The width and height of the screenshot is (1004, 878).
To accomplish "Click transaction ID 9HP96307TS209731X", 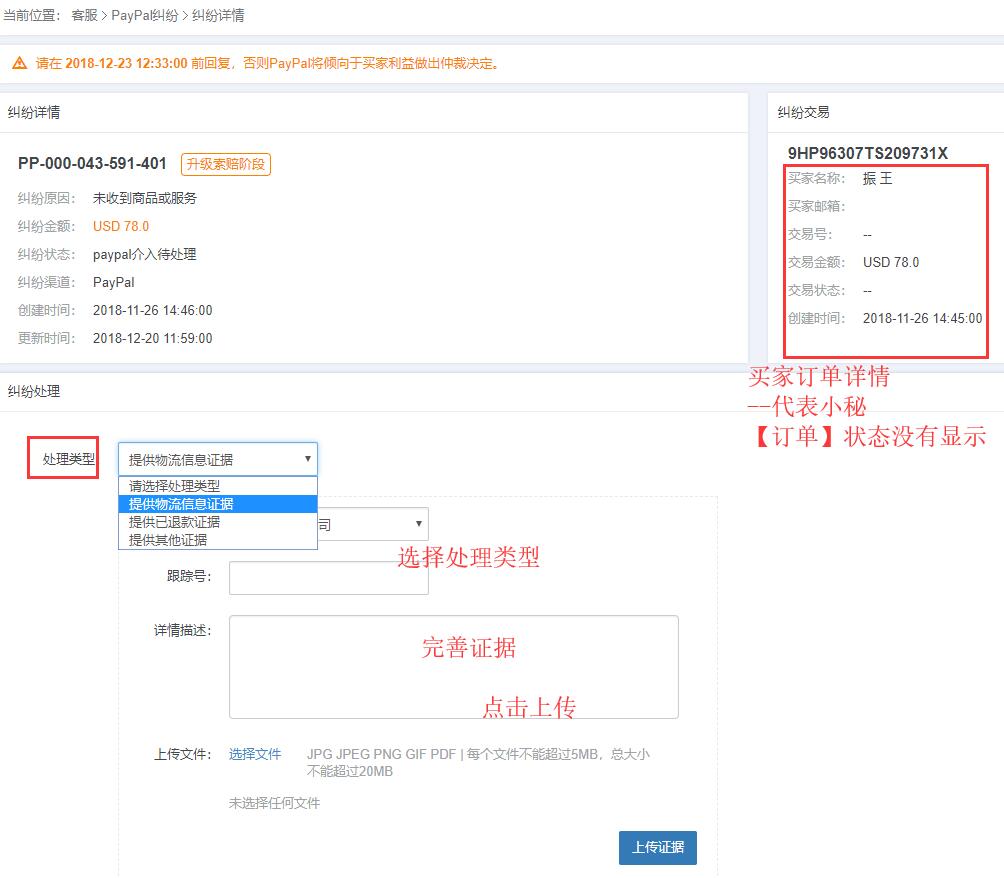I will click(x=868, y=153).
